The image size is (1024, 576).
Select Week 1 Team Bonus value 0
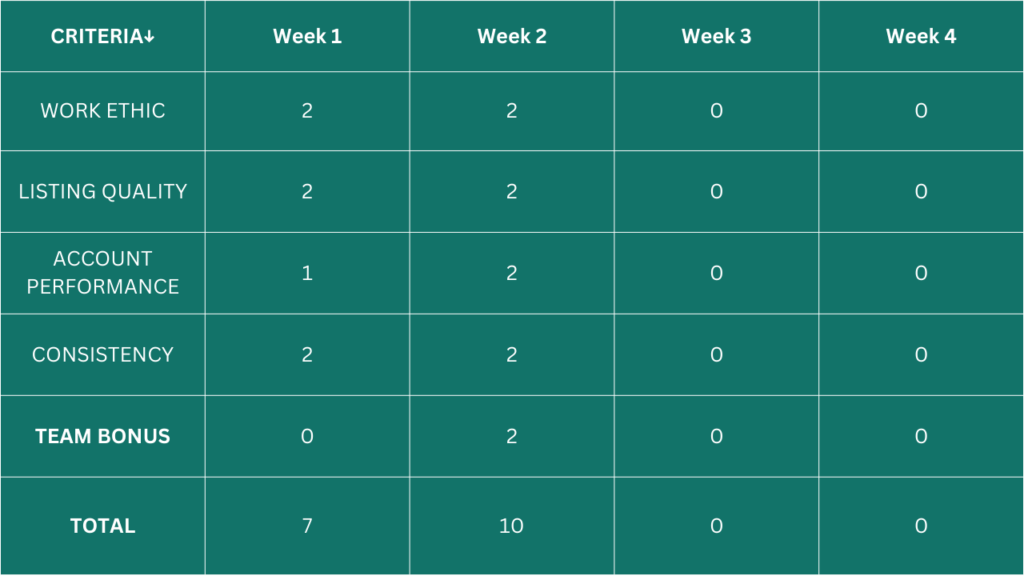(307, 436)
